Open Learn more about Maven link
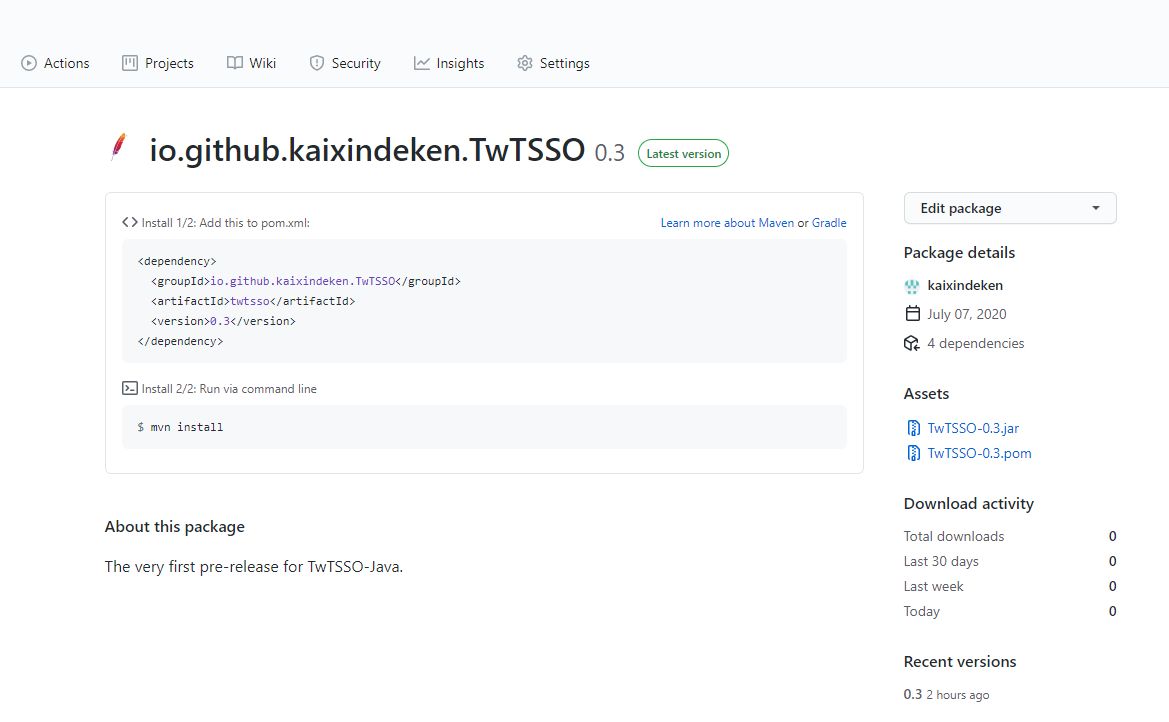This screenshot has height=722, width=1169. tap(727, 223)
